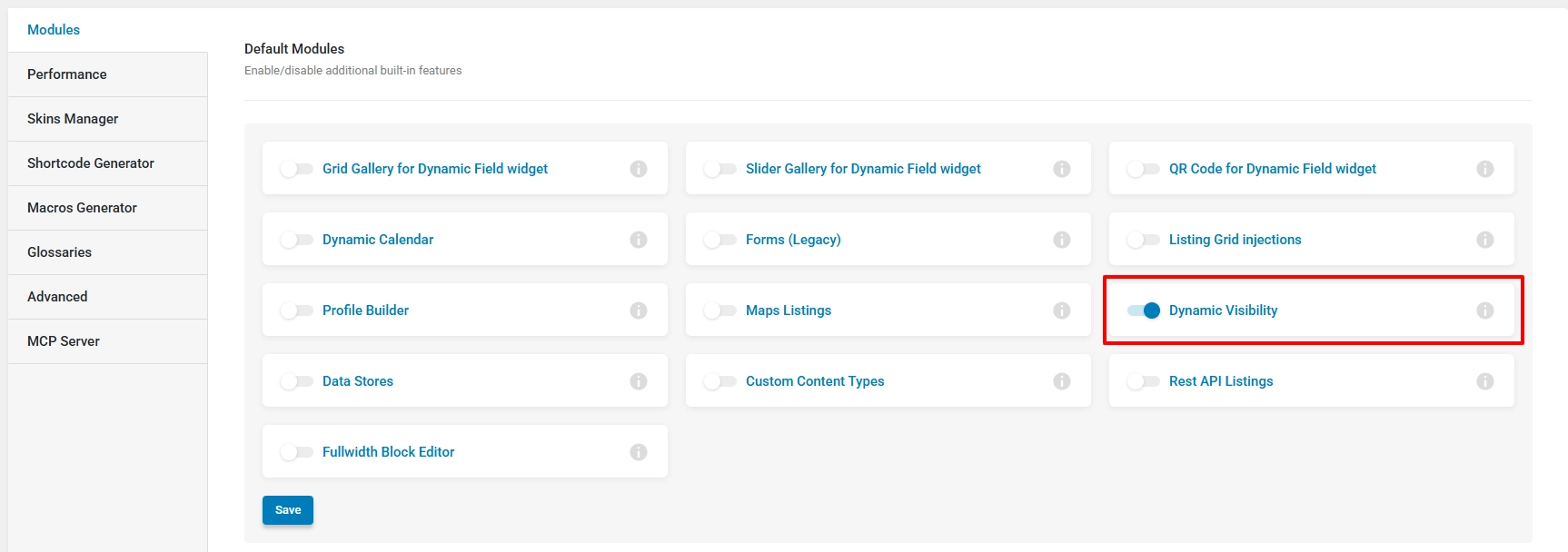Enable the Data Stores module toggle
The image size is (1568, 552).
[297, 381]
